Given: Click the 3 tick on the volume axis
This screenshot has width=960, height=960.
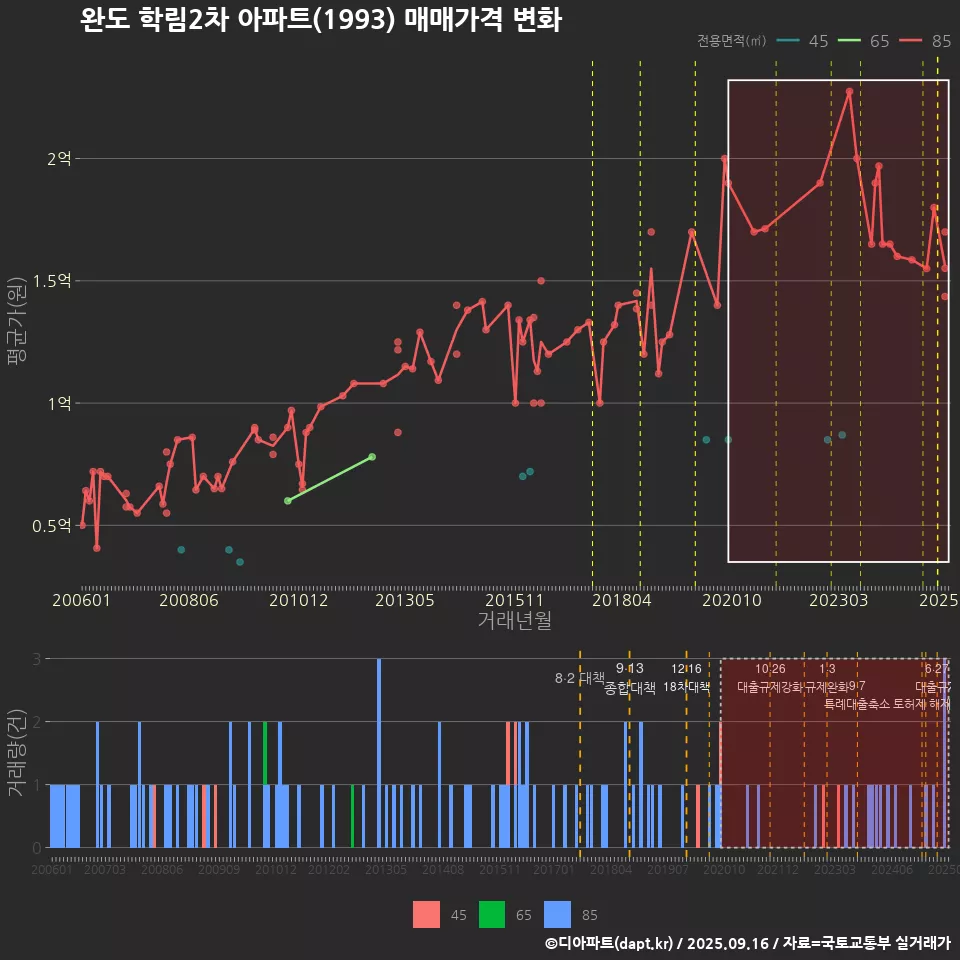Looking at the screenshot, I should pyautogui.click(x=37, y=659).
